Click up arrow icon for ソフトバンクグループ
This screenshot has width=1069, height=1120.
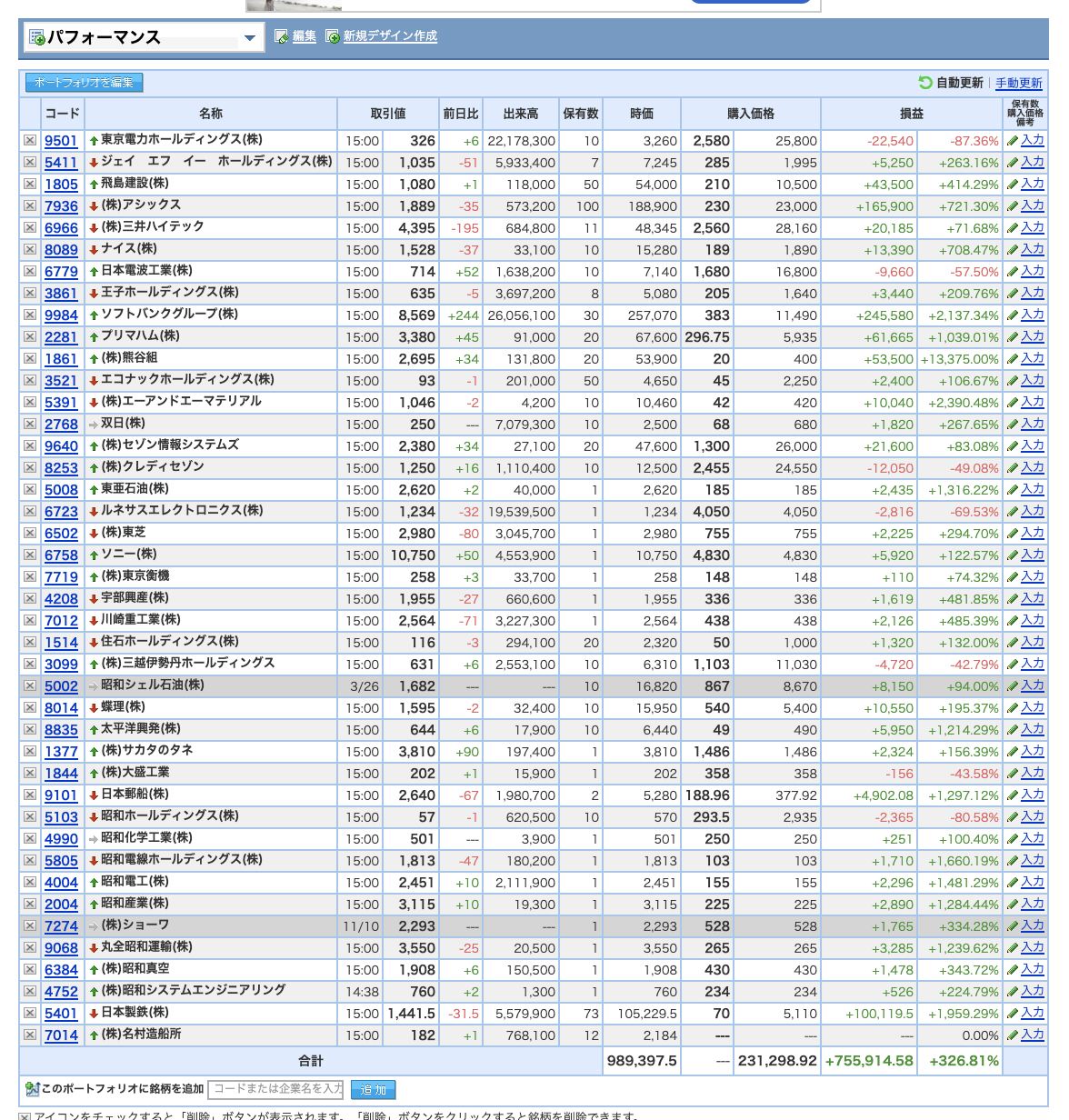(94, 315)
